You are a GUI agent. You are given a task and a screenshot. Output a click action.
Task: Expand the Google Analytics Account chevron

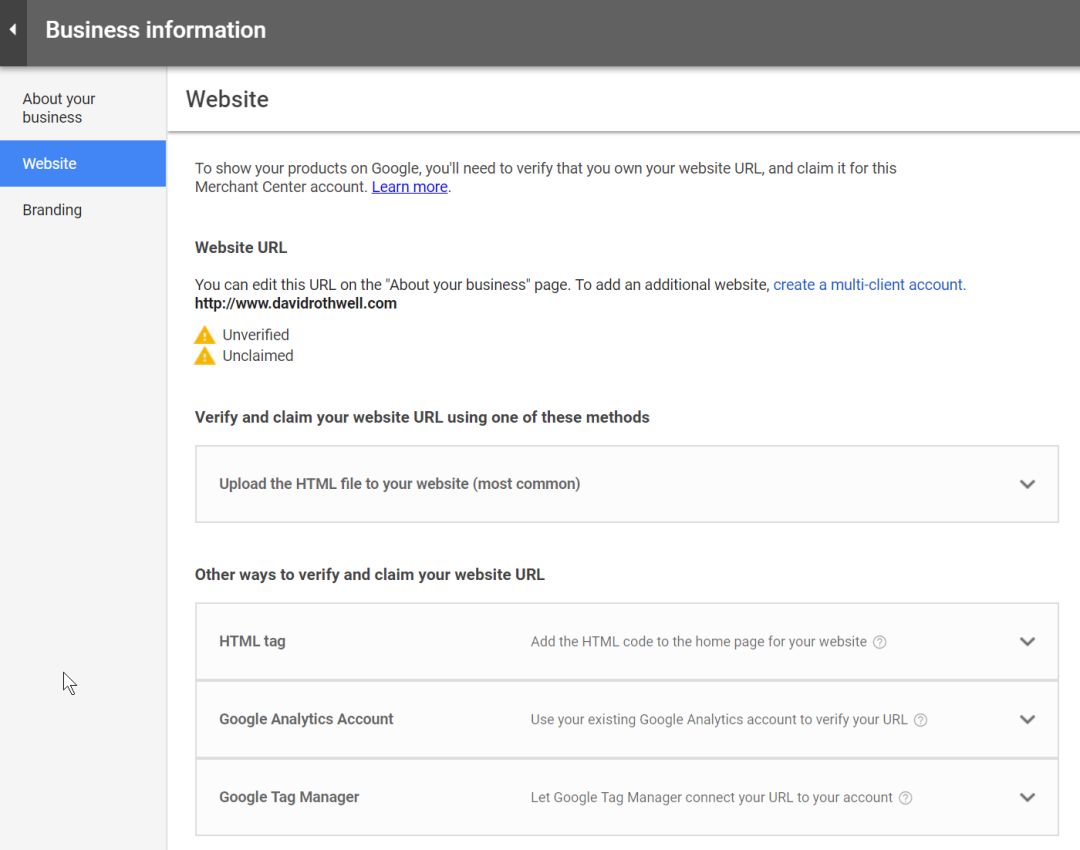click(x=1027, y=720)
